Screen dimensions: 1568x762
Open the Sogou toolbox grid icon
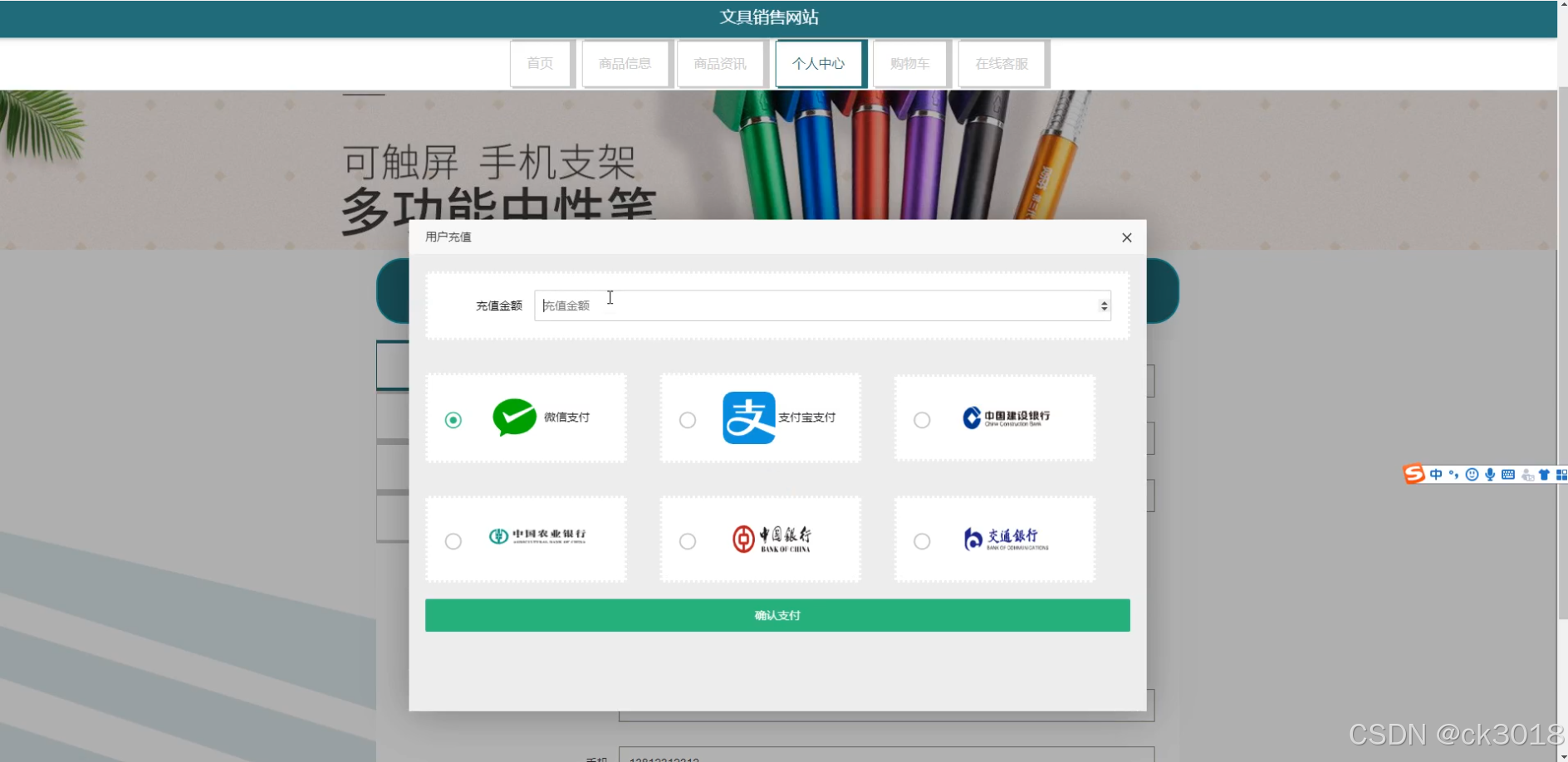click(x=1561, y=475)
